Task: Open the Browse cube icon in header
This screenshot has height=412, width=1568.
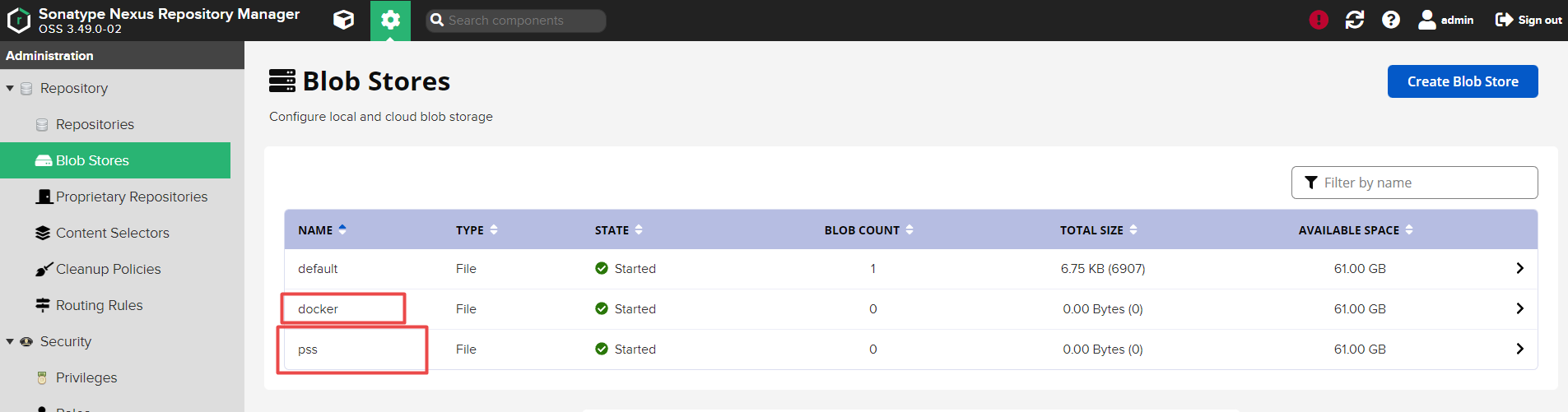Action: tap(343, 20)
